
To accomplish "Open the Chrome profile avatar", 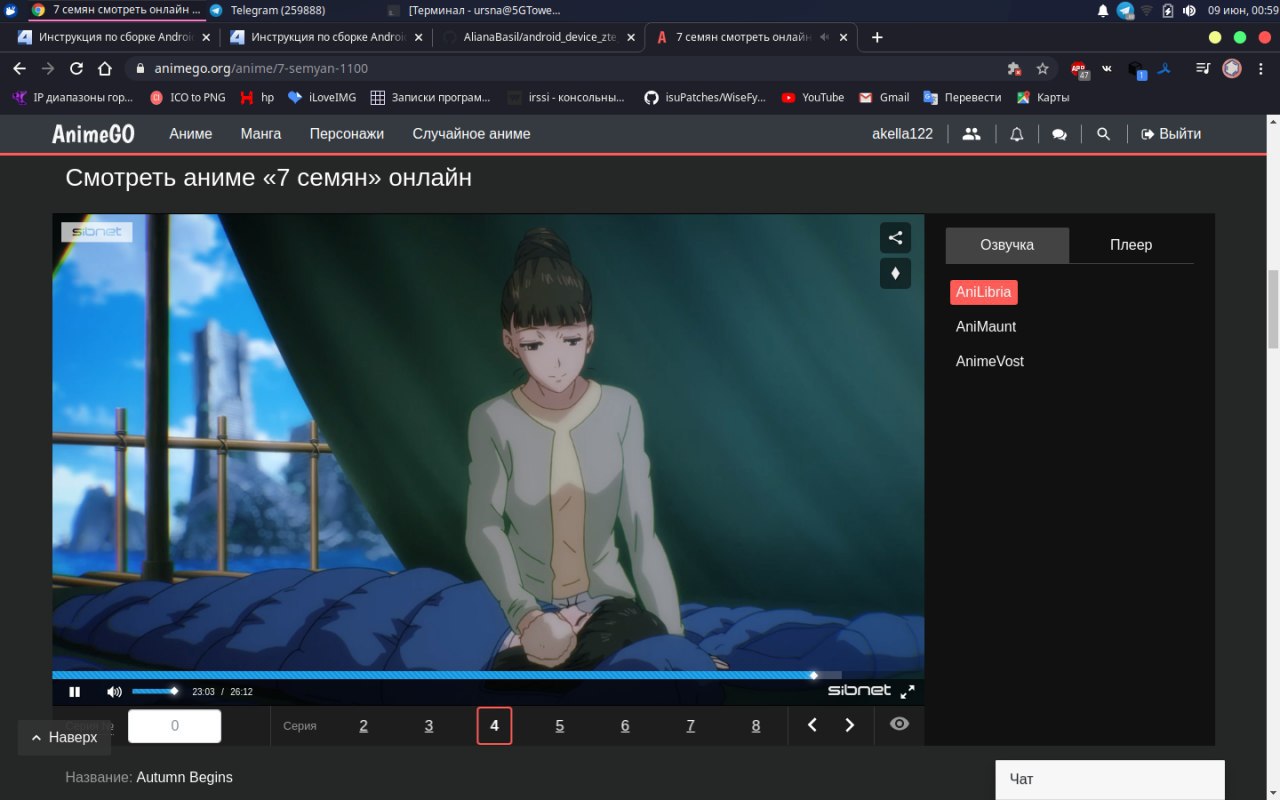I will click(x=1232, y=69).
